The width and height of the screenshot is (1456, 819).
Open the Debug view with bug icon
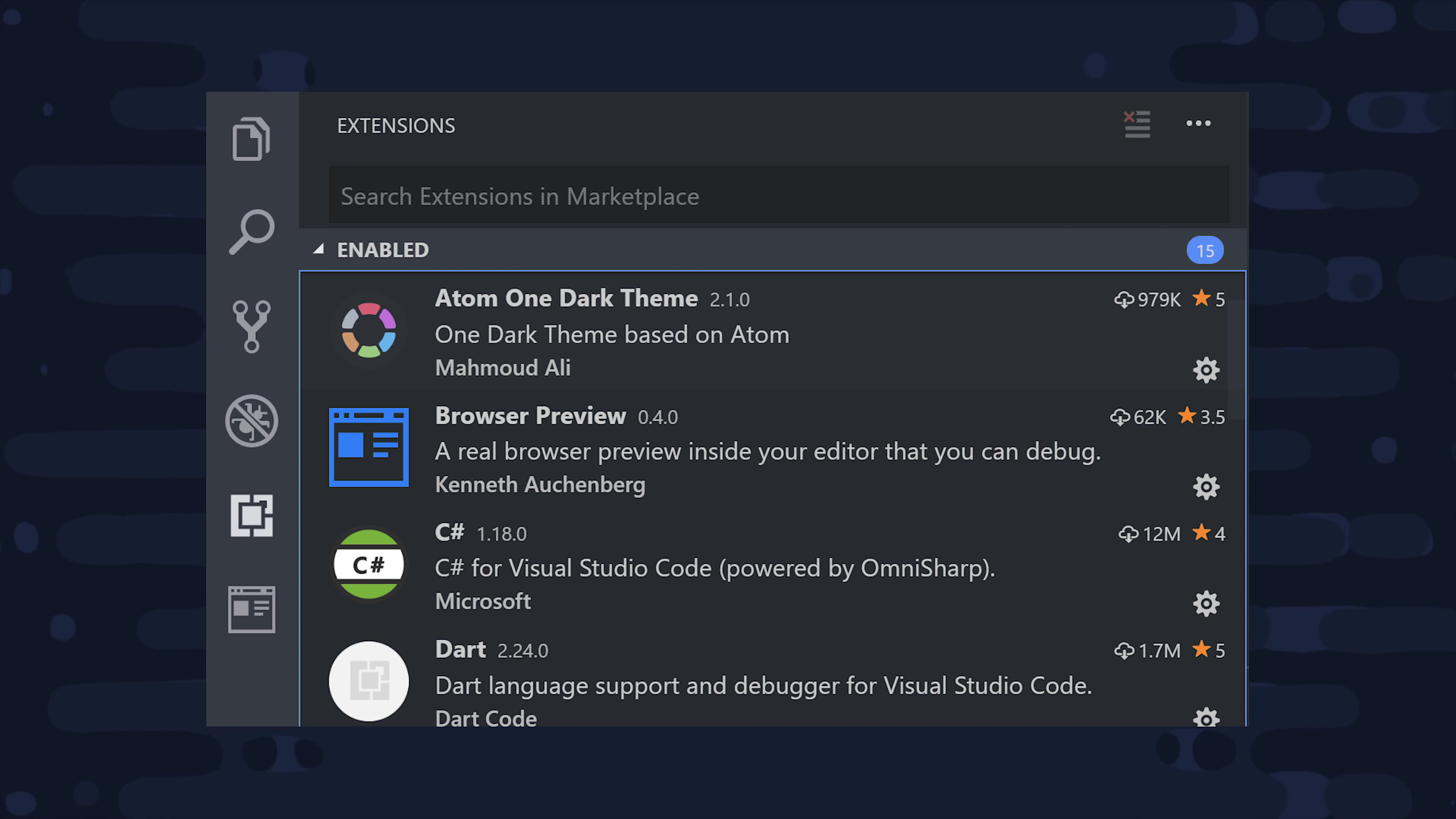[x=251, y=420]
